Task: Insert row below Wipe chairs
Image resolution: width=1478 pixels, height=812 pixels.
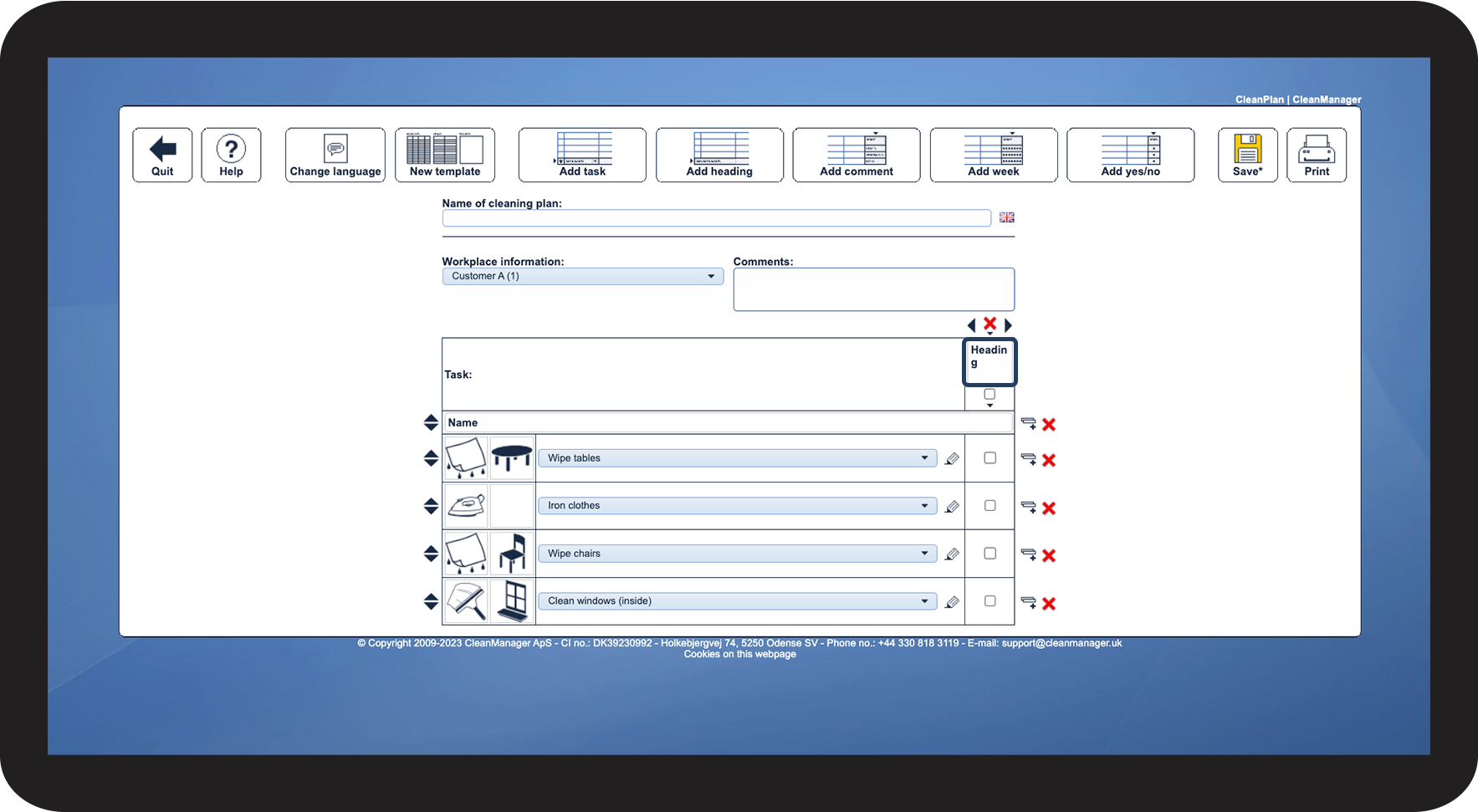Action: coord(1029,554)
